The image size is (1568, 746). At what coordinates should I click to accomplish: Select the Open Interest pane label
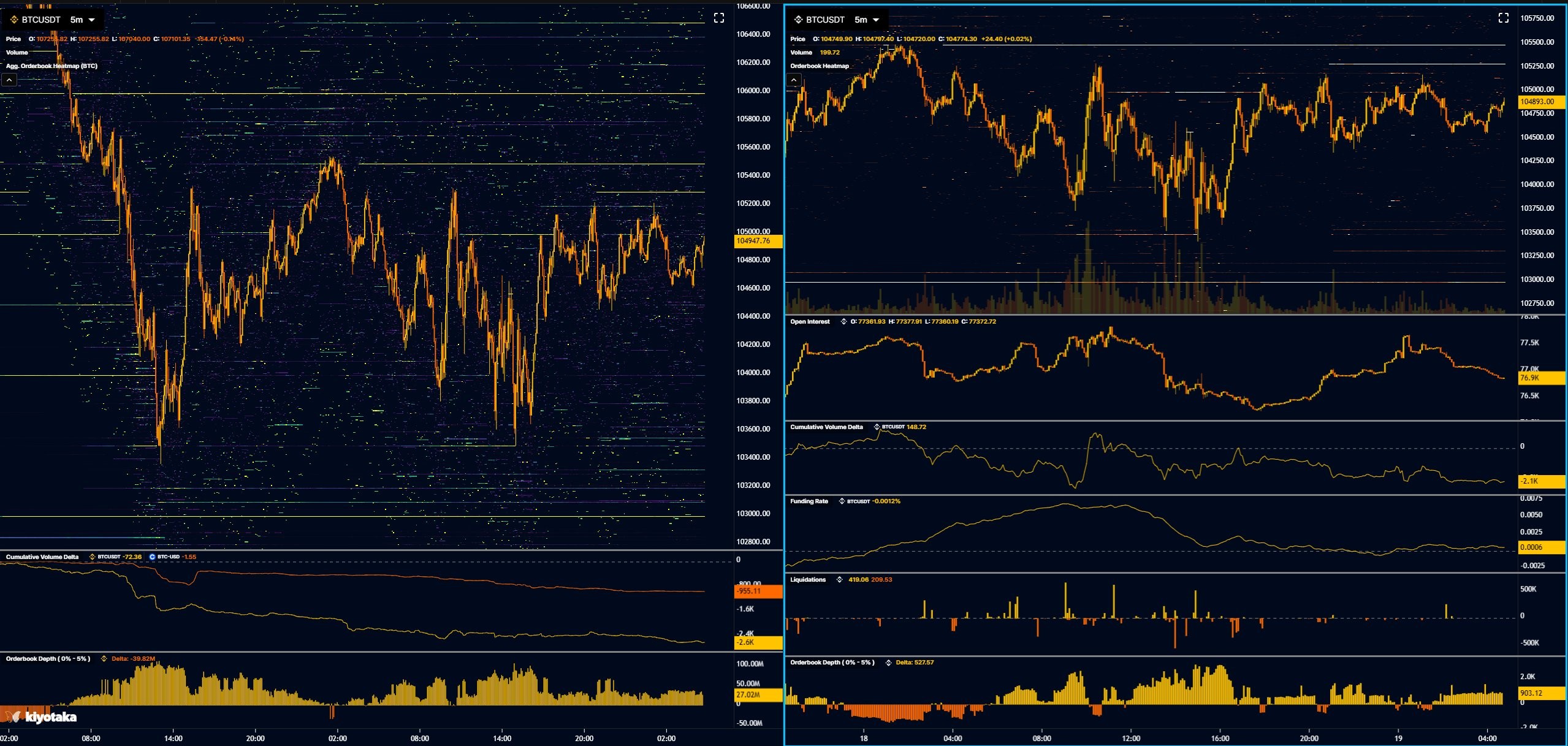(810, 321)
